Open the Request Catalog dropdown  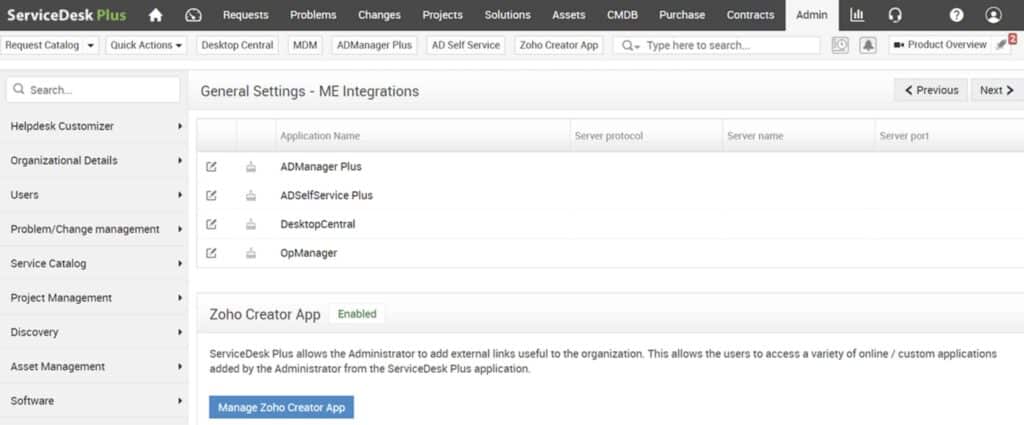tap(50, 45)
